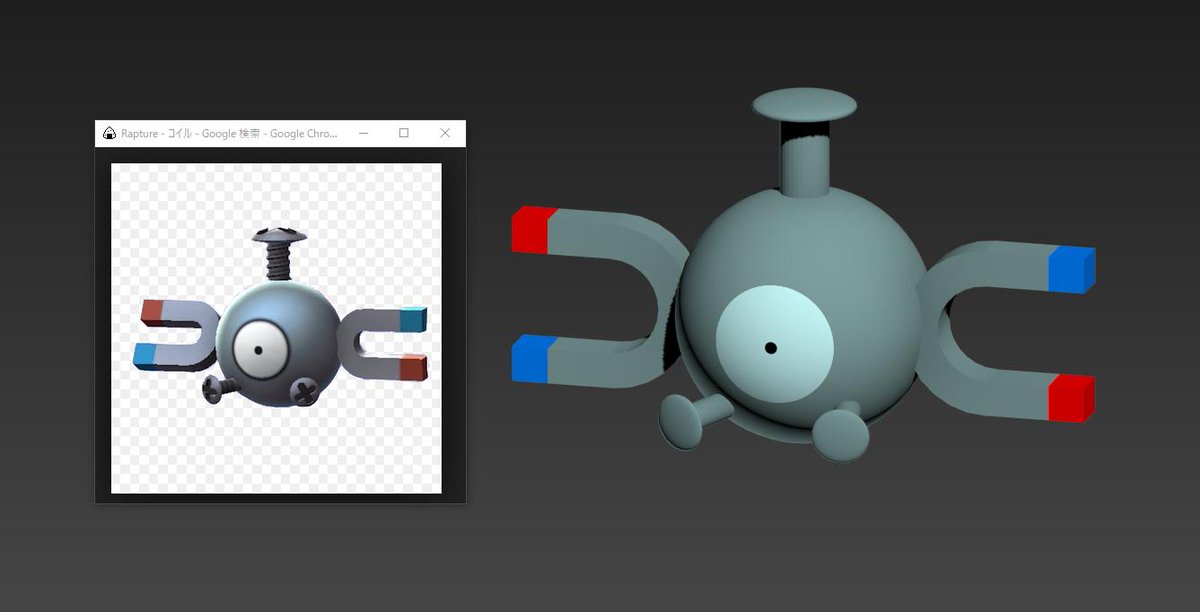This screenshot has width=1200, height=612.
Task: Minimize the Rapture reference window
Action: [x=363, y=133]
